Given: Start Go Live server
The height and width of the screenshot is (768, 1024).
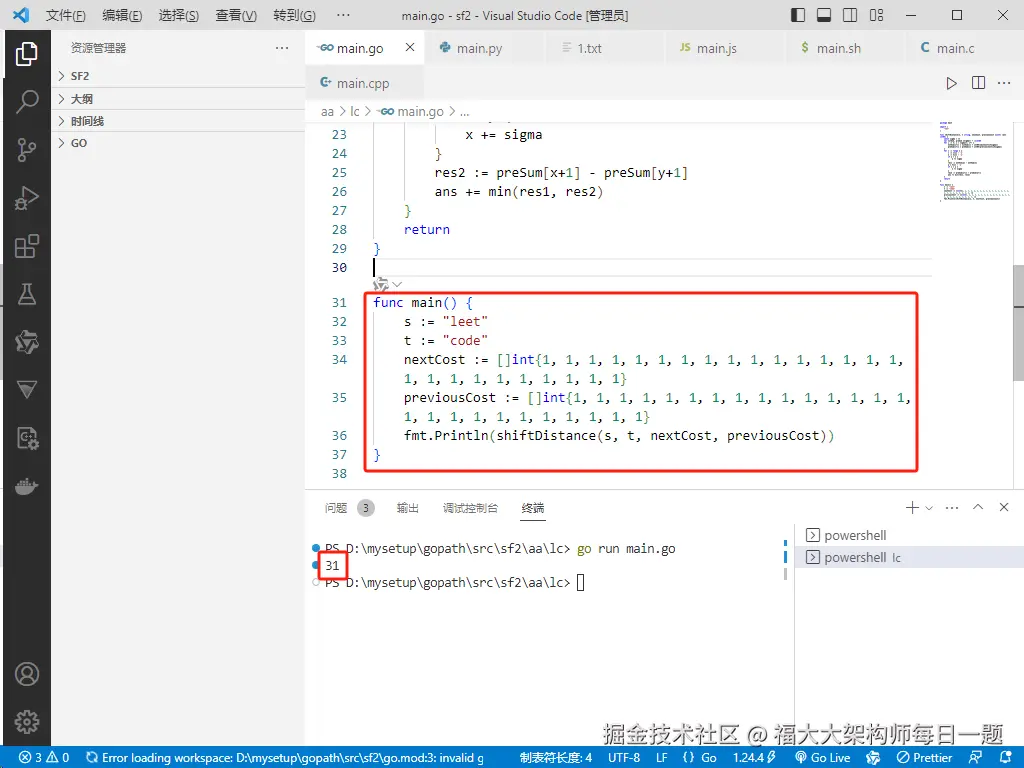Looking at the screenshot, I should point(822,758).
